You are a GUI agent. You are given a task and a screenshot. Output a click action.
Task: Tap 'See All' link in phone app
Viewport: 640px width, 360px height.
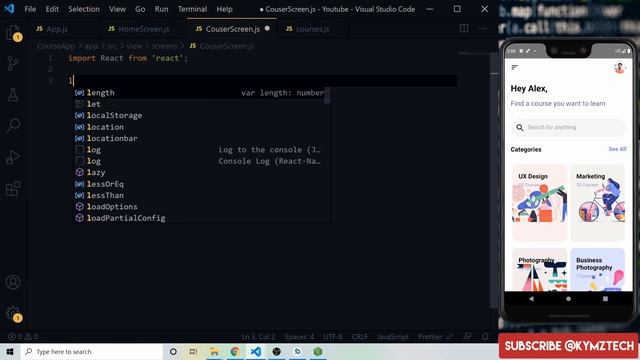coord(617,149)
